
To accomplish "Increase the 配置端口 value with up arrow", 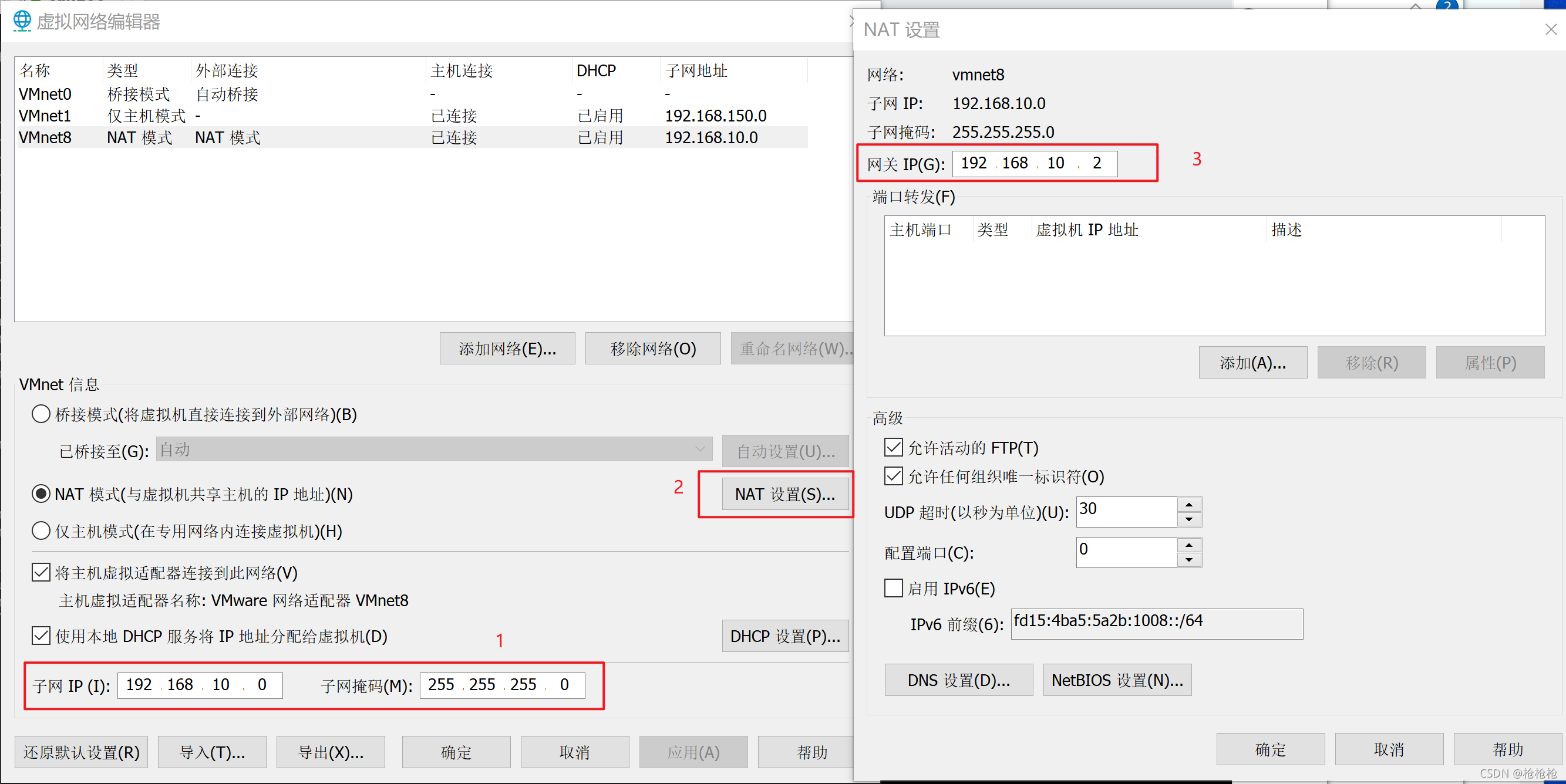I will pos(1188,545).
